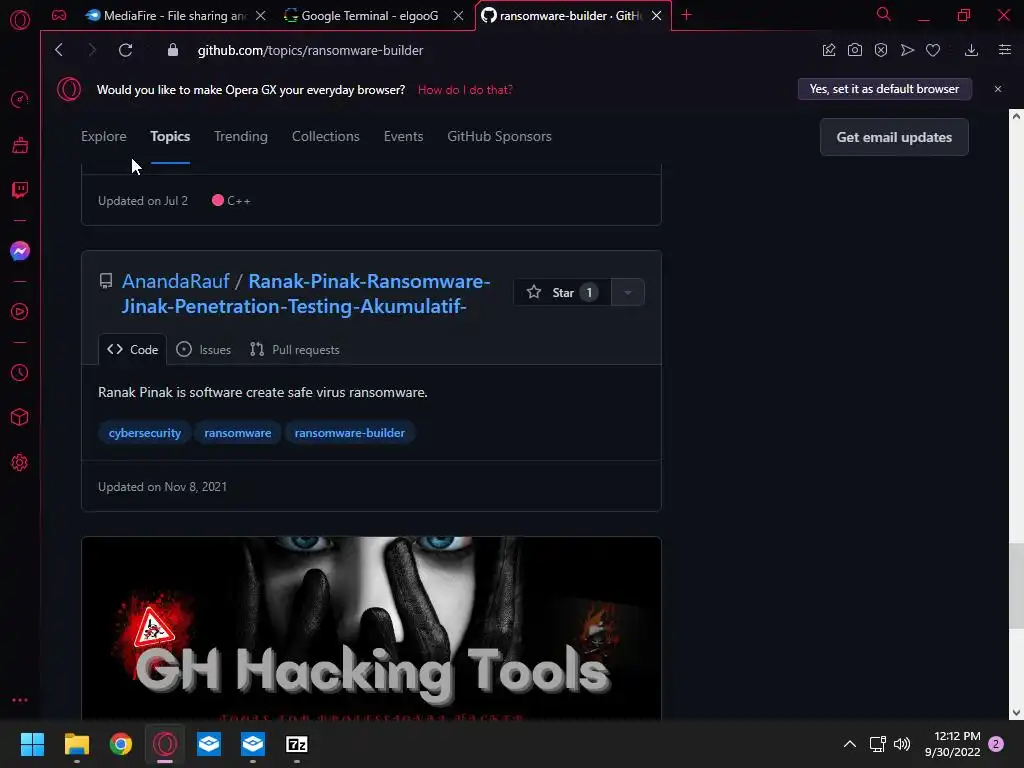Image resolution: width=1024 pixels, height=768 pixels.
Task: Click Get email updates button
Action: tap(894, 137)
